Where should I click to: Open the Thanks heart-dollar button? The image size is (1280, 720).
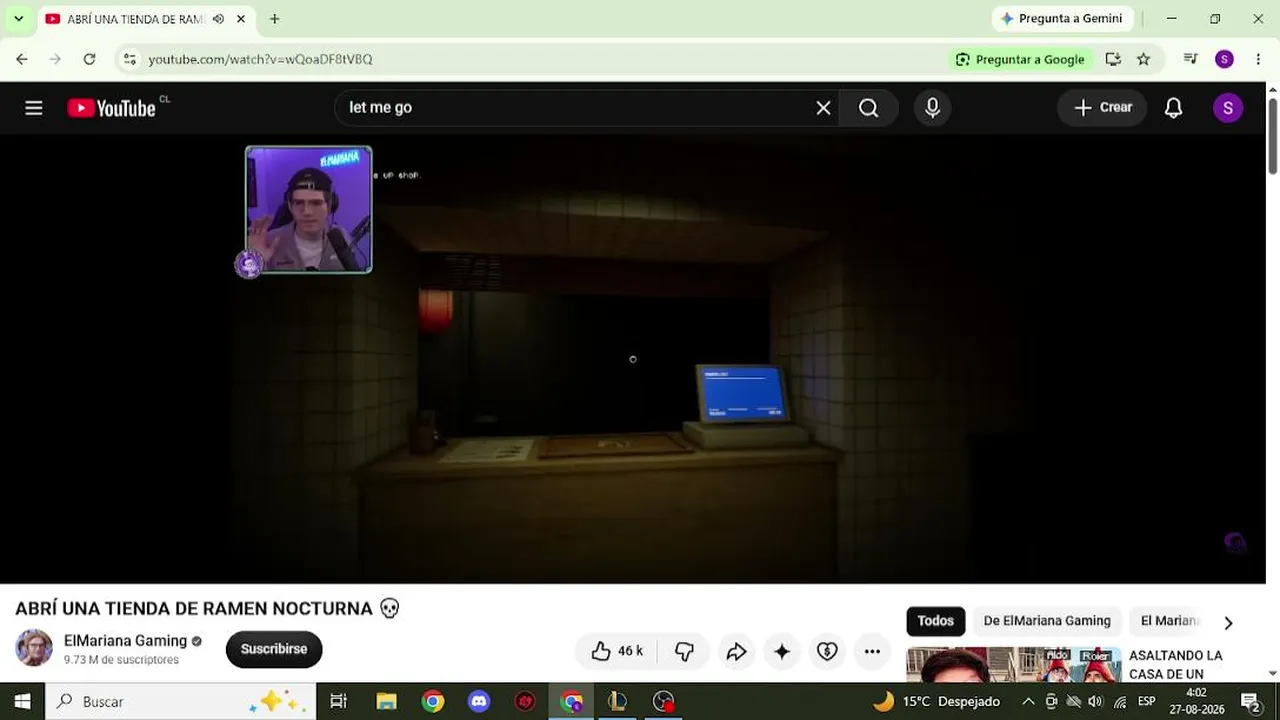tap(827, 651)
